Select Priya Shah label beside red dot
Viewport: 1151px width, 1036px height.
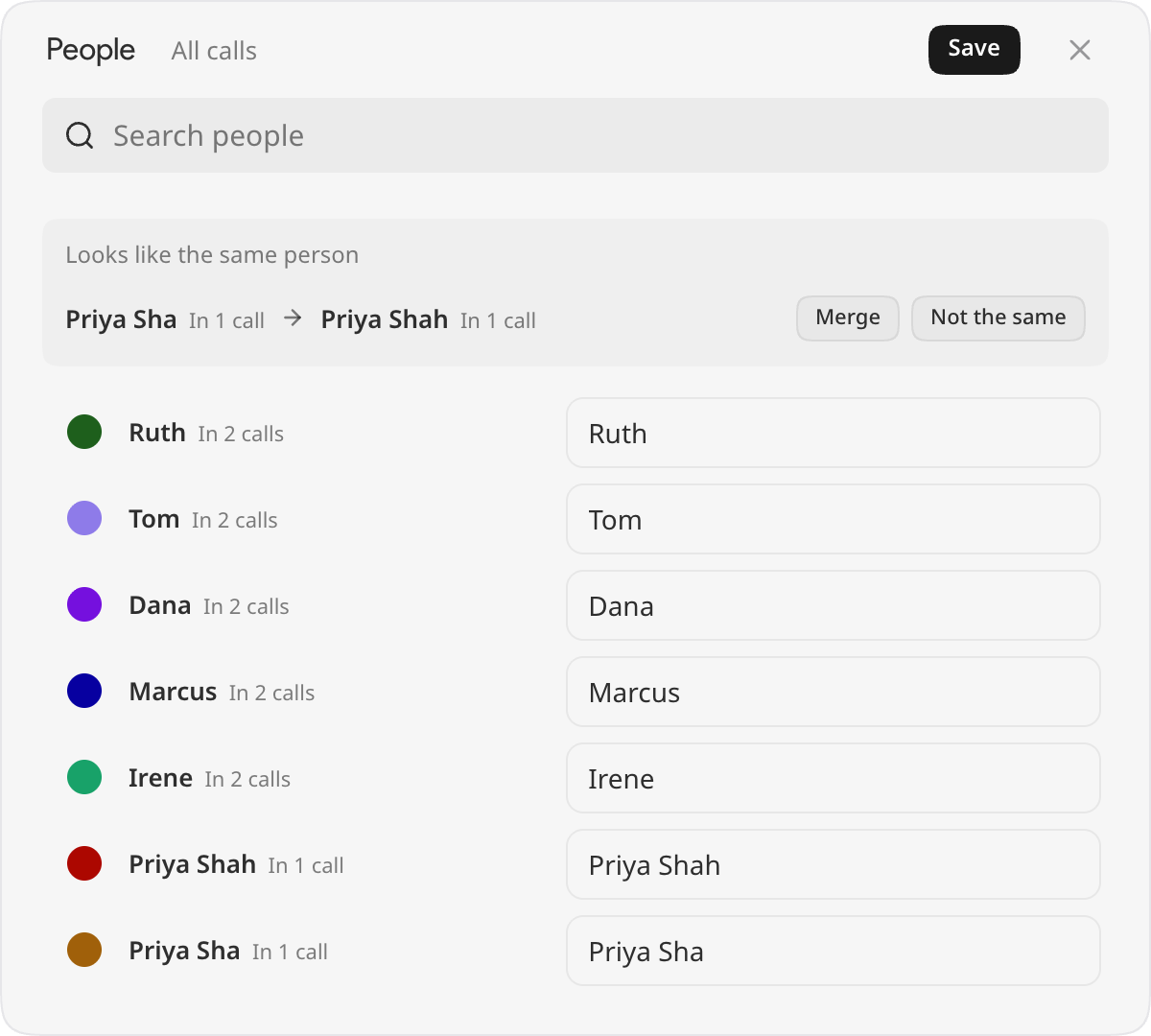[x=193, y=864]
